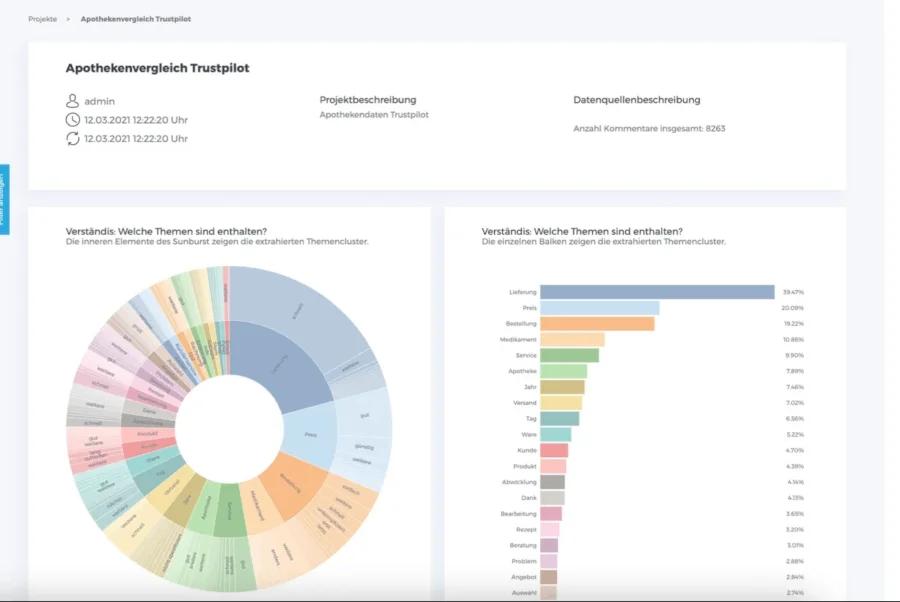Click the Lieferung label on the bar axis
900x602 pixels.
pyautogui.click(x=522, y=292)
